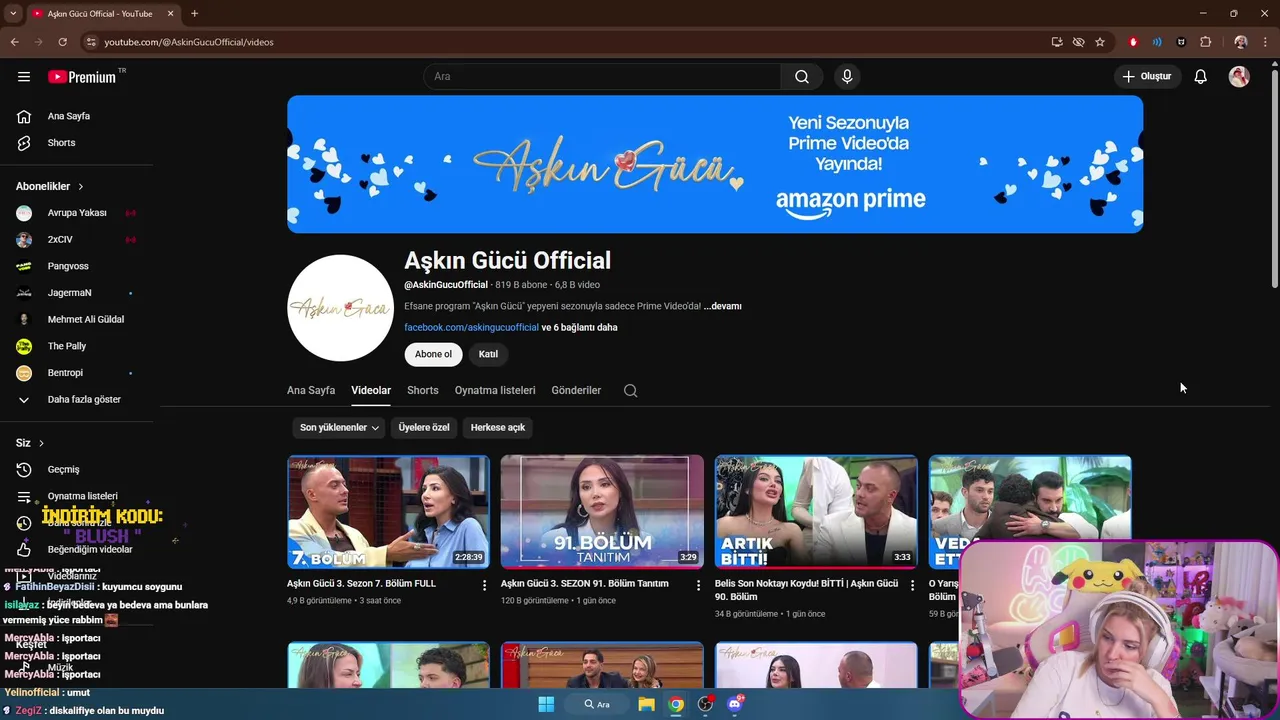Expand the Siz section
The image size is (1280, 720).
point(30,443)
